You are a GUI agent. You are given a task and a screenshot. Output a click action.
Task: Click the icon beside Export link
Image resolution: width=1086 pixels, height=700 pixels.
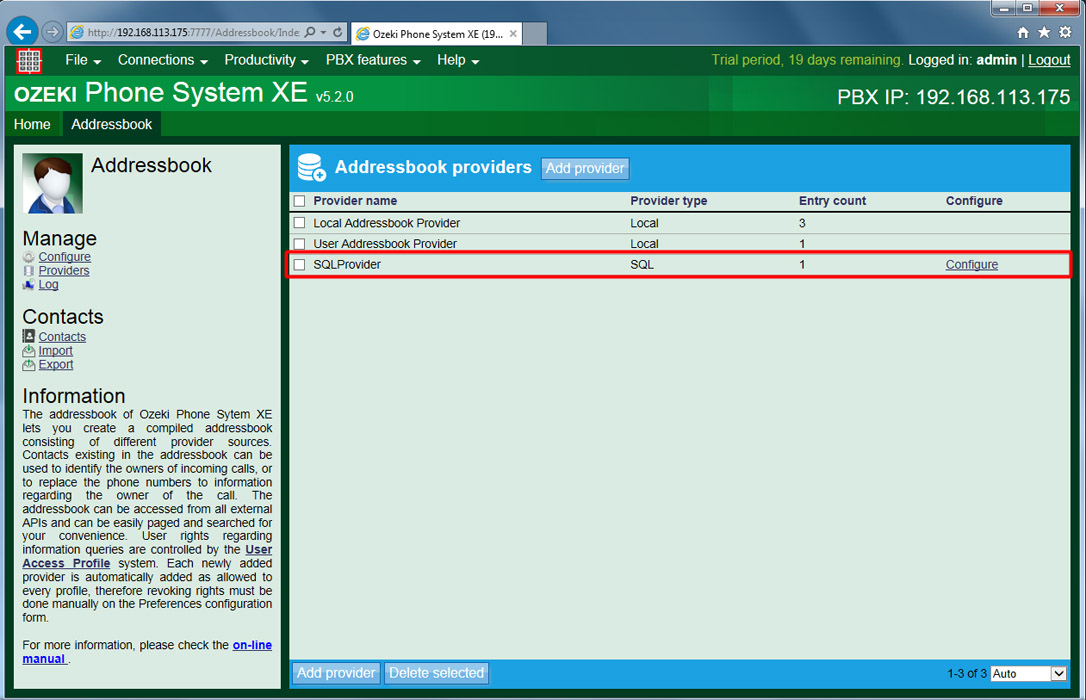pyautogui.click(x=28, y=364)
